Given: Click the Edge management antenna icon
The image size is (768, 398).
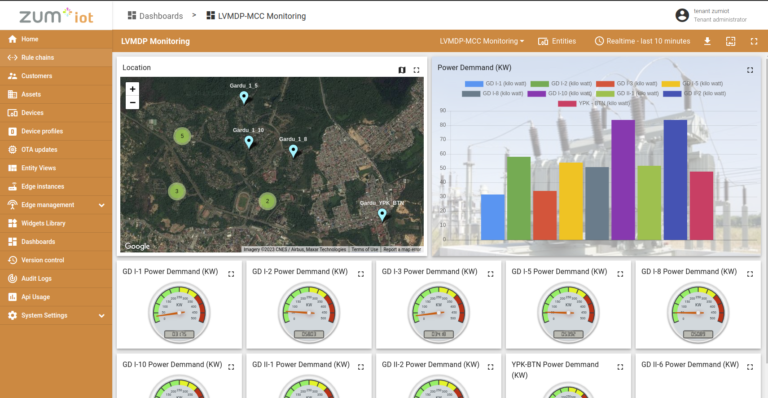Looking at the screenshot, I should click(12, 205).
